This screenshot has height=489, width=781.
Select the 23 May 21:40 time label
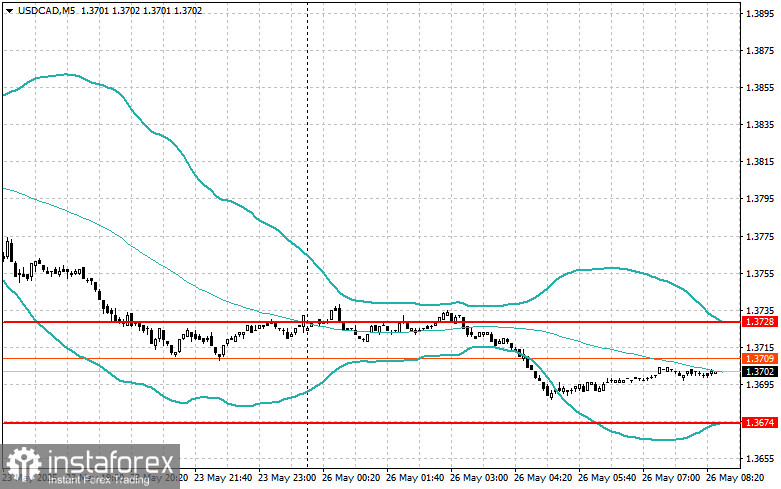[223, 478]
